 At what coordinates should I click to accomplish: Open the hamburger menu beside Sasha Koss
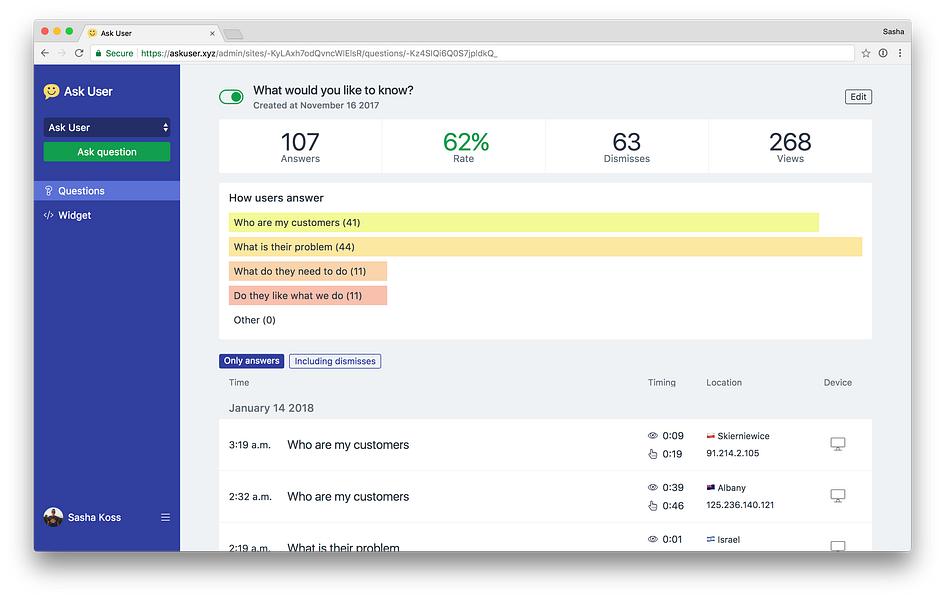point(165,517)
